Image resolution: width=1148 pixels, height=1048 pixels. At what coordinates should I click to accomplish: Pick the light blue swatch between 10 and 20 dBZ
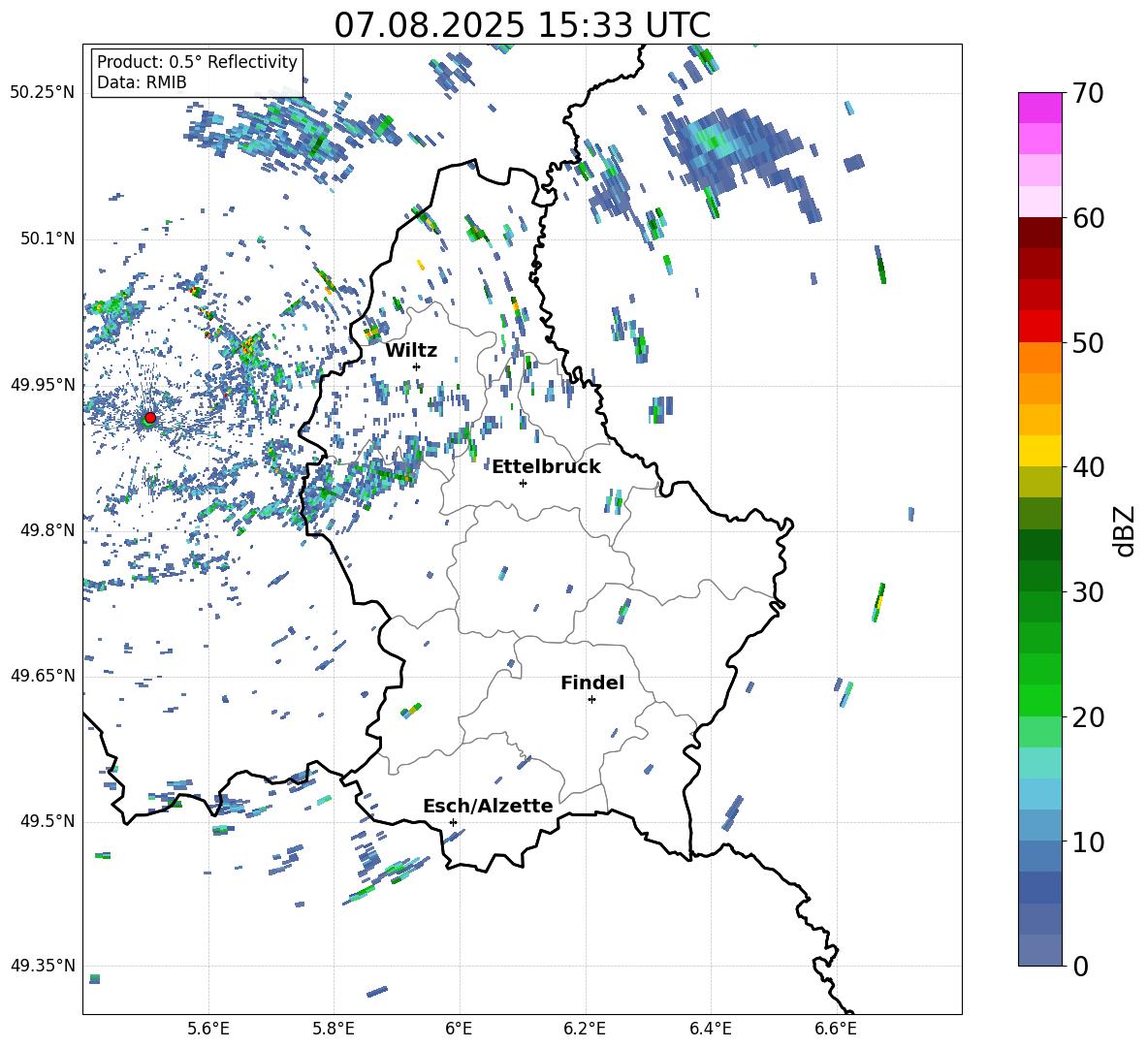(1039, 794)
